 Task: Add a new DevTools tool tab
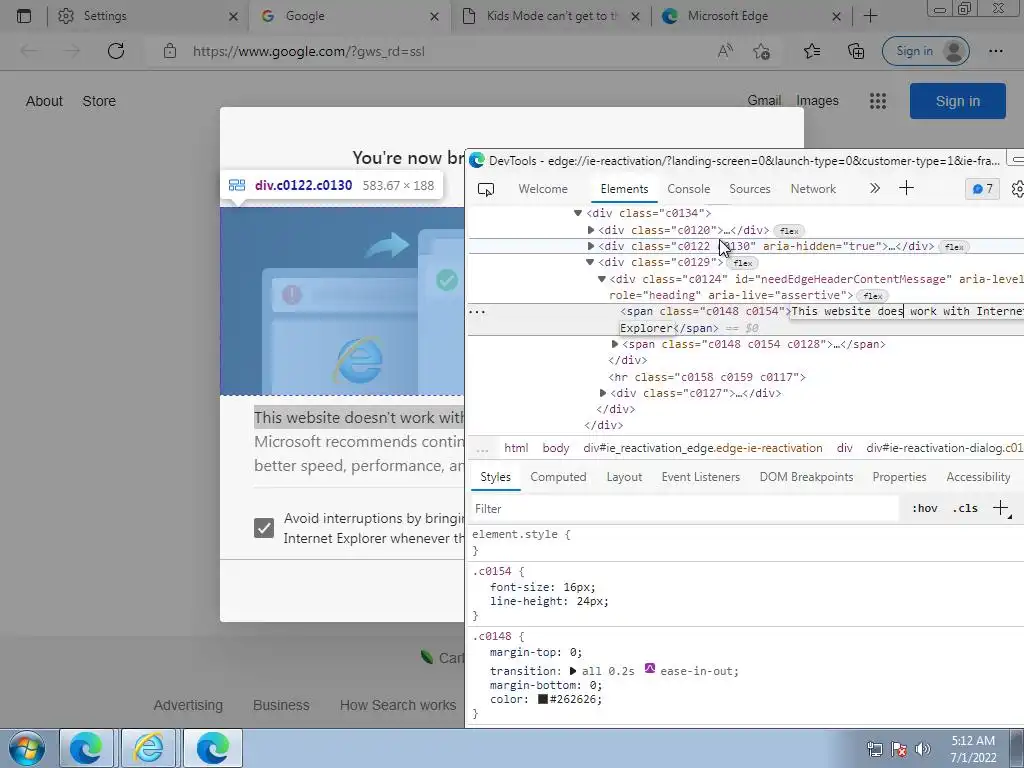[x=906, y=189]
